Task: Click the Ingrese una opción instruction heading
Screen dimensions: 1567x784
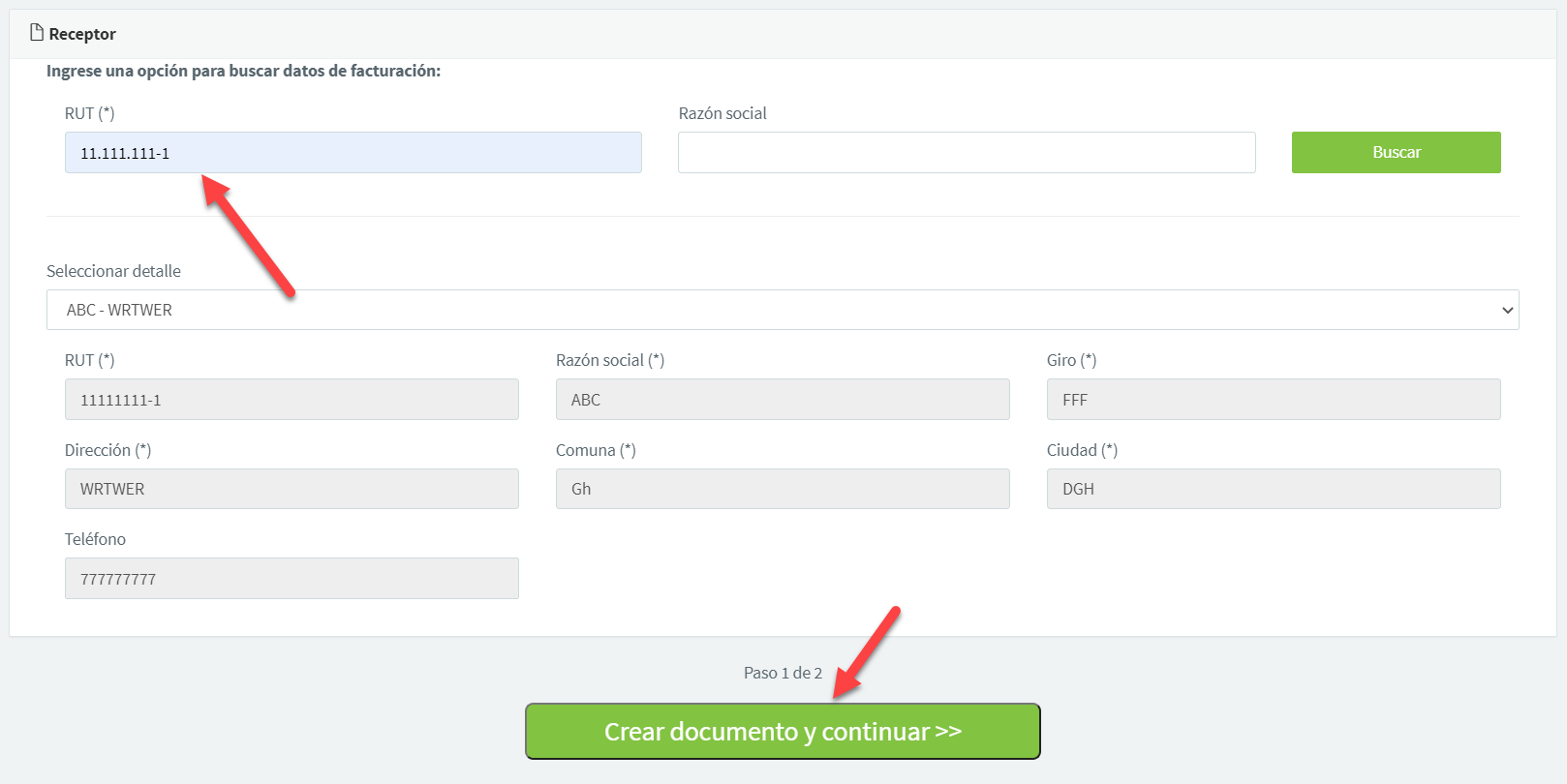Action: pyautogui.click(x=243, y=71)
